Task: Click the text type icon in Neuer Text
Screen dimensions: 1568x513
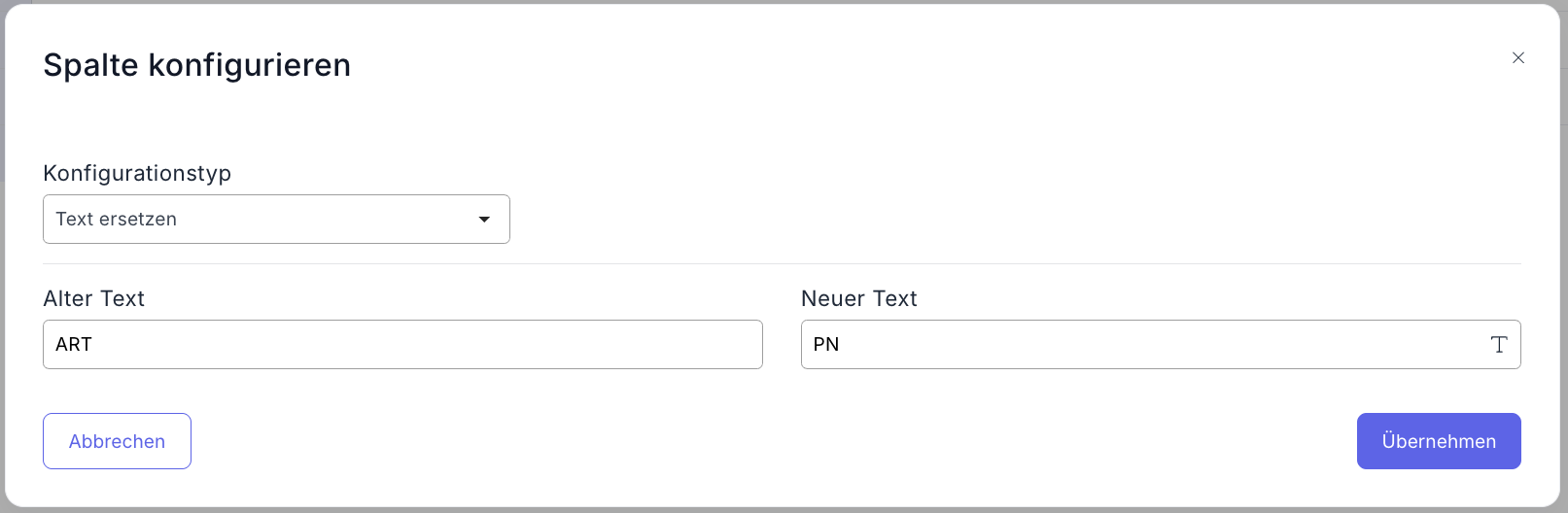Action: coord(1498,345)
